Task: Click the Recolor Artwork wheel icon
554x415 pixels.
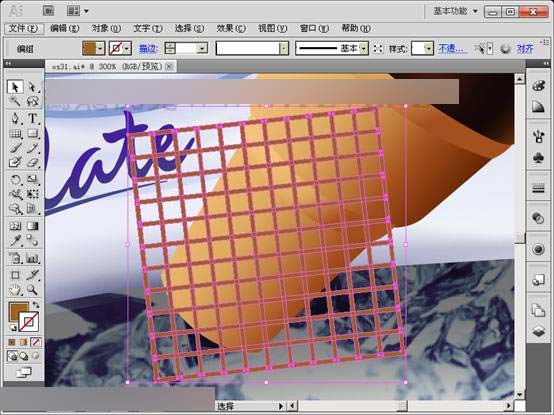Action: [x=506, y=48]
